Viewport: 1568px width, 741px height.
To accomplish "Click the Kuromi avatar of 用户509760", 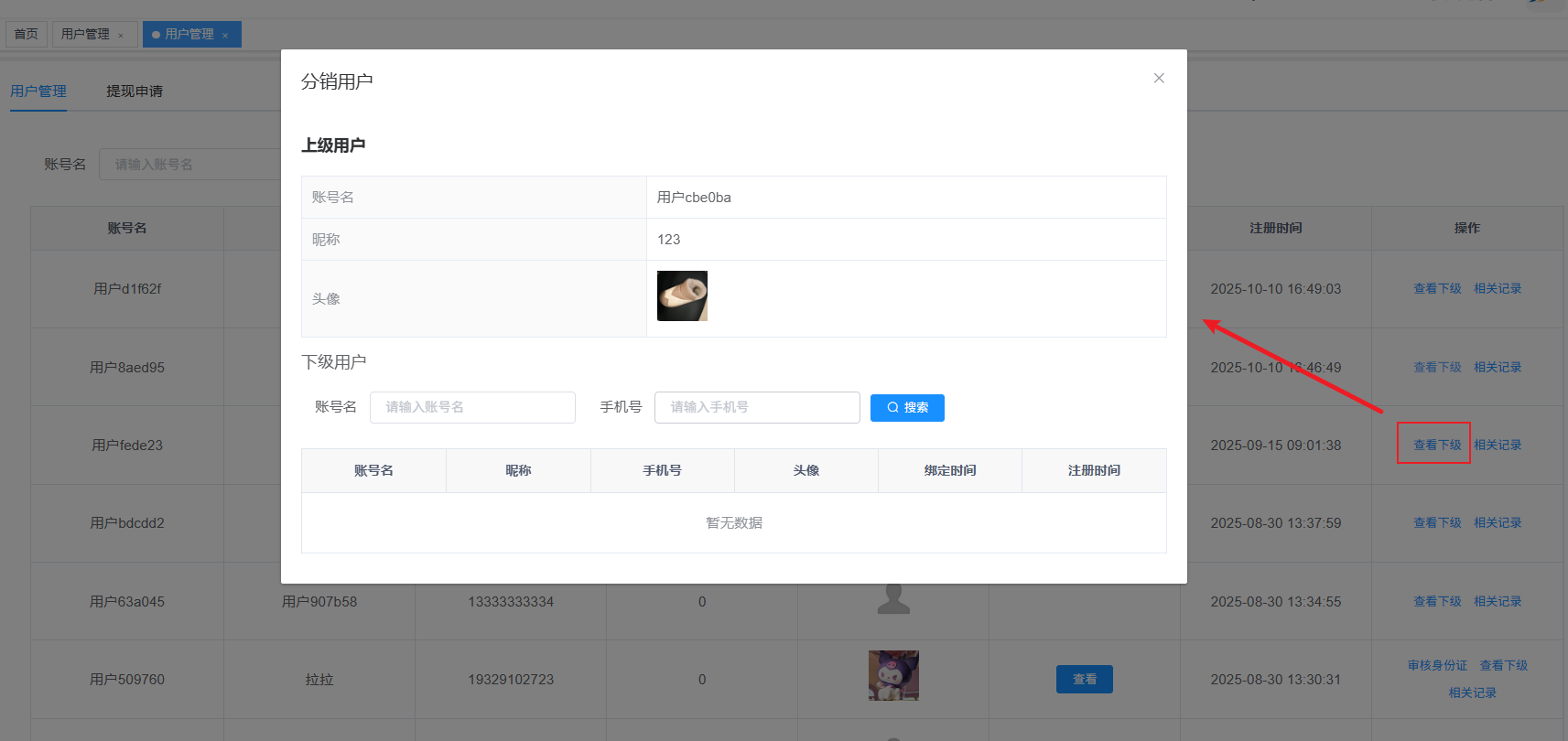I will tap(893, 676).
